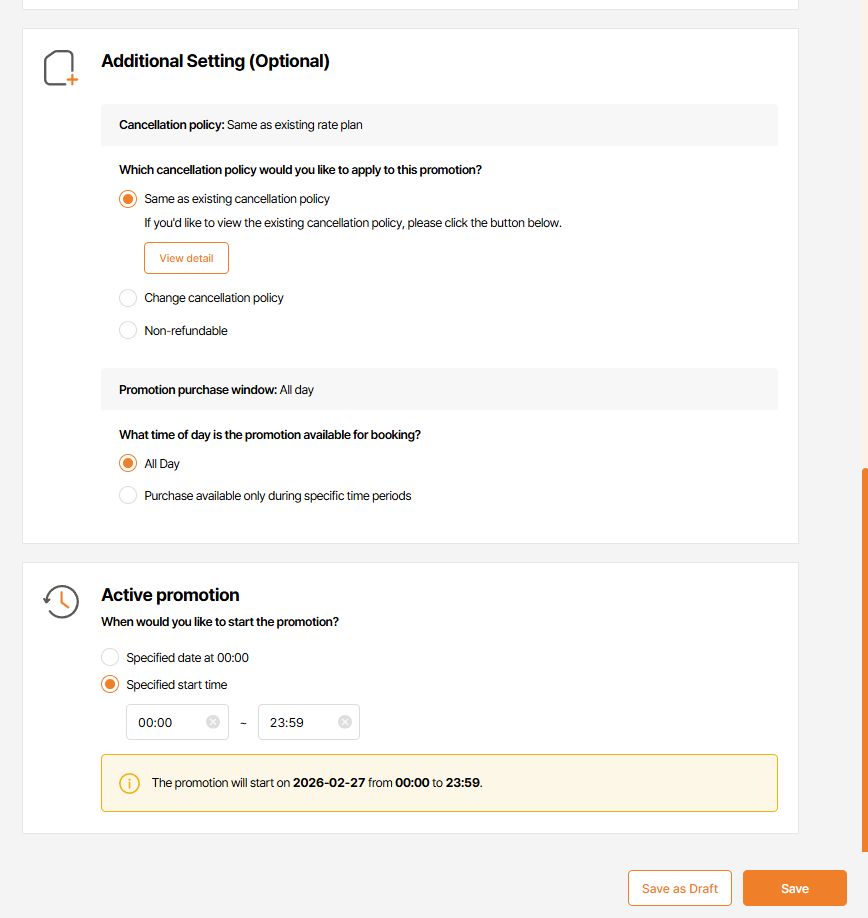This screenshot has height=918, width=868.
Task: Expand the Promotion purchase window bar
Action: [439, 389]
